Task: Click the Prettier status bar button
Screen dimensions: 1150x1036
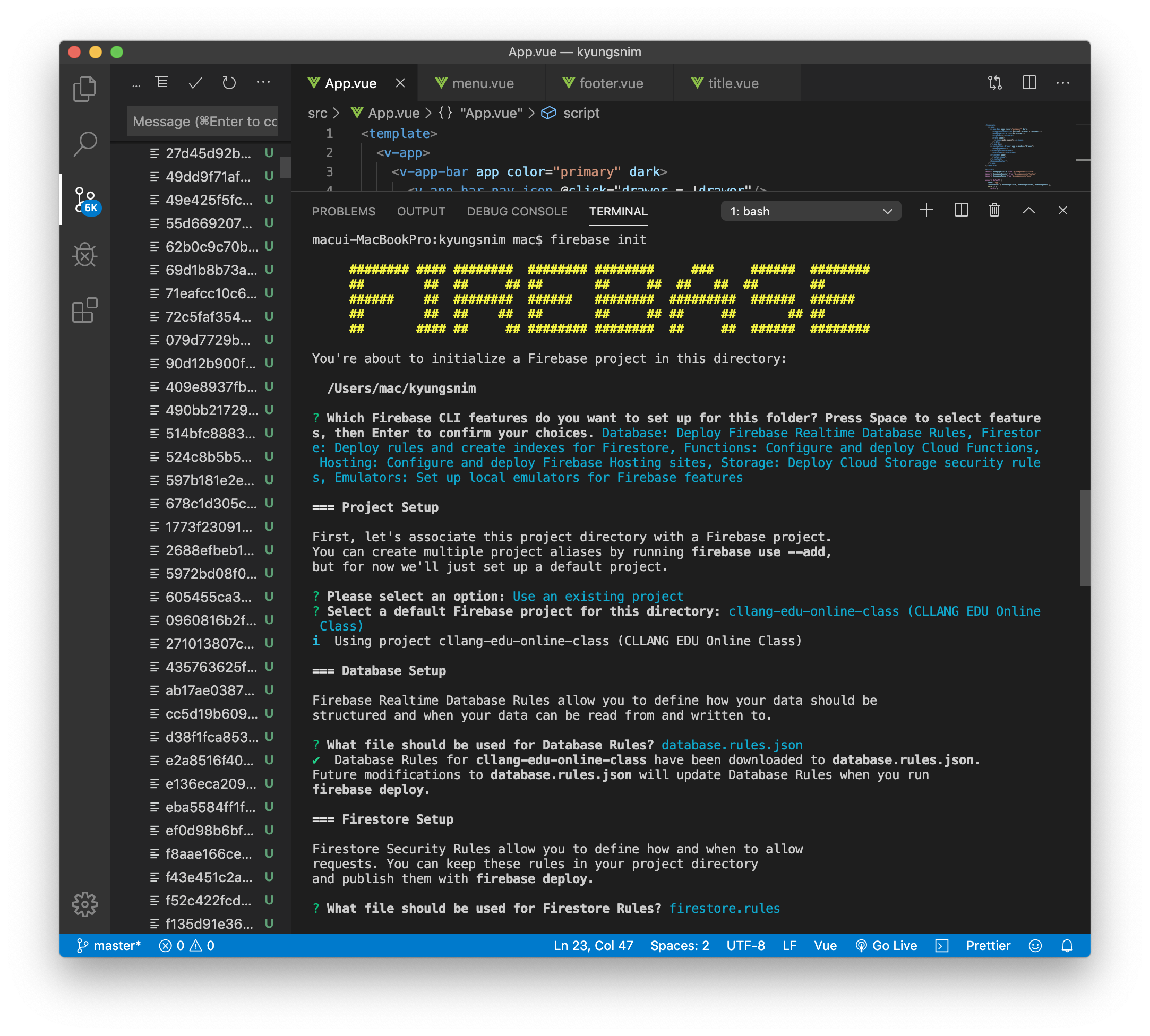Action: (988, 945)
